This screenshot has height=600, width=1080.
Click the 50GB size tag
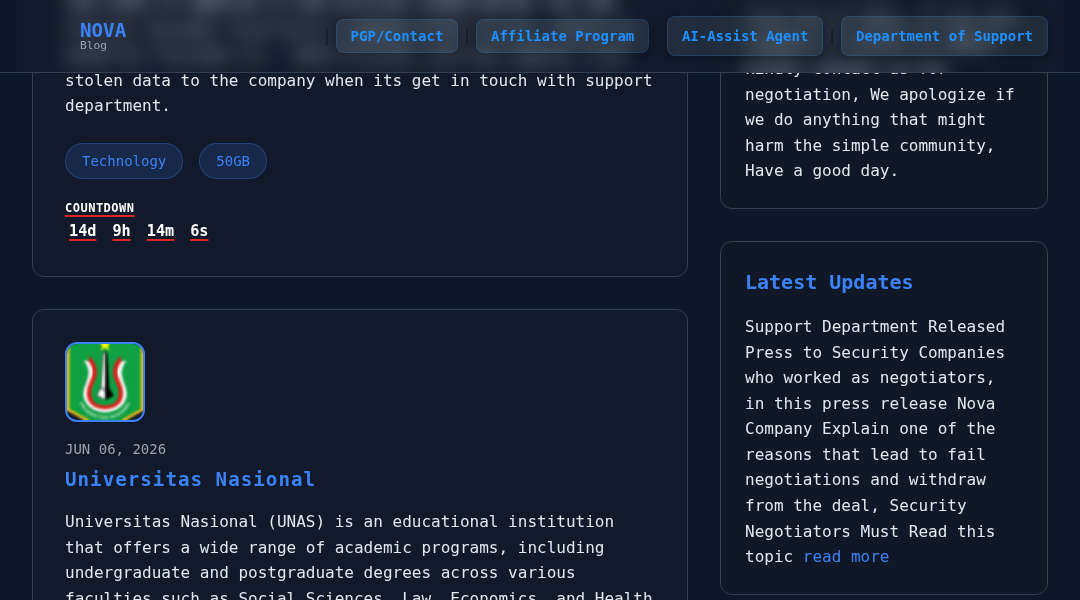click(233, 161)
